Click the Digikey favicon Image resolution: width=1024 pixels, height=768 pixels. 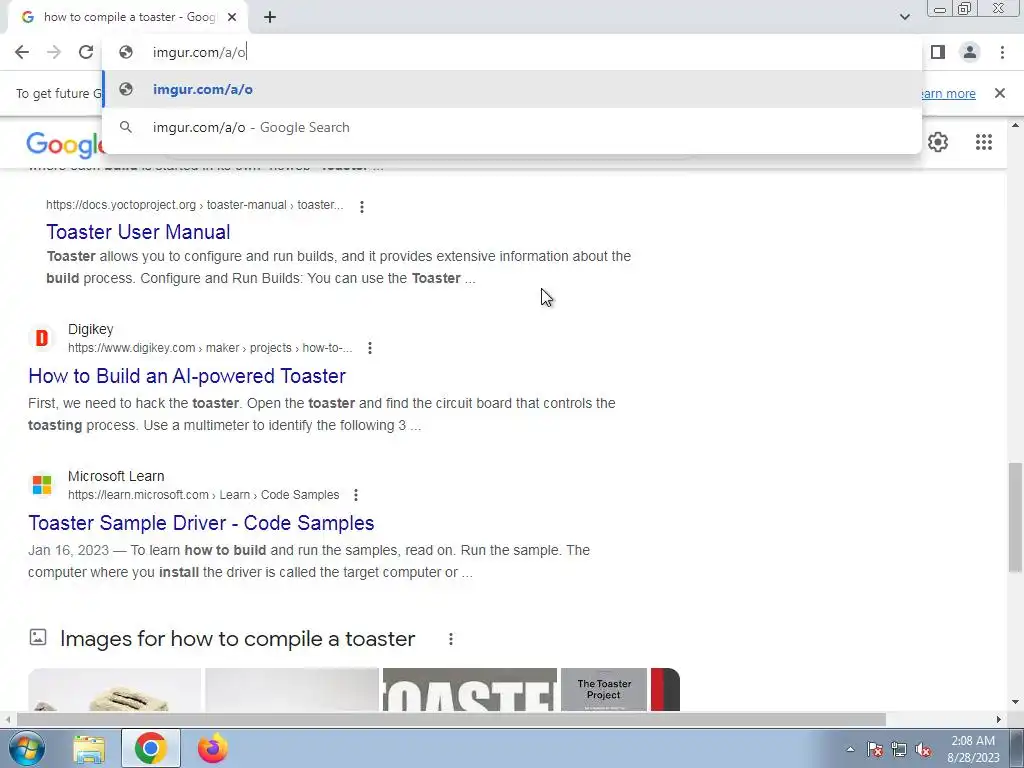tap(42, 338)
